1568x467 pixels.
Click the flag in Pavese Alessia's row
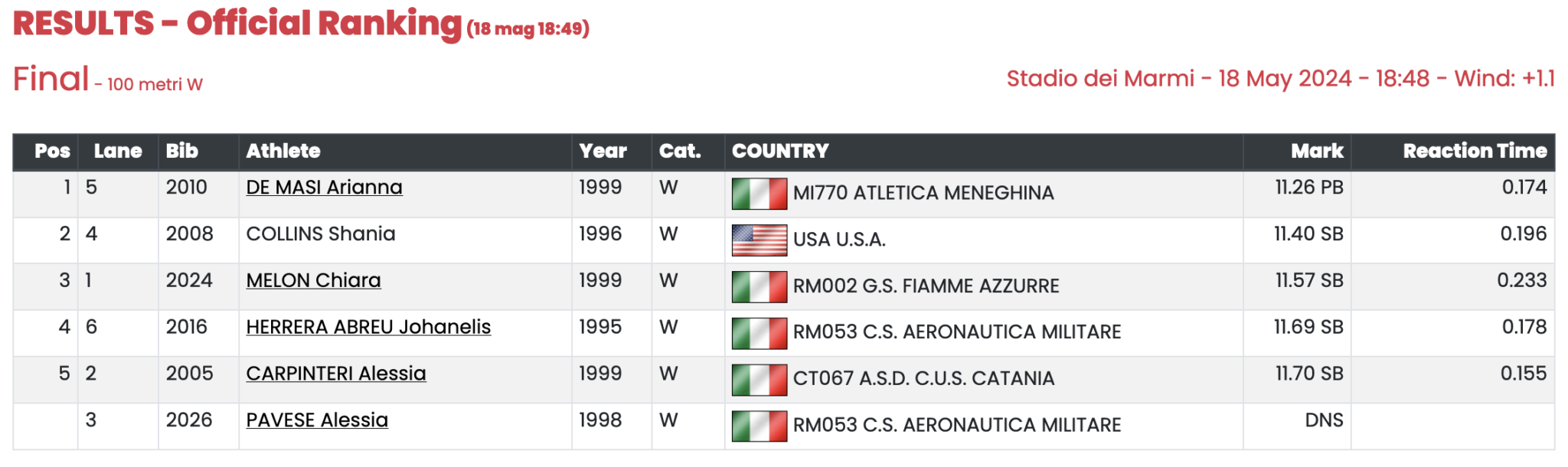[759, 426]
